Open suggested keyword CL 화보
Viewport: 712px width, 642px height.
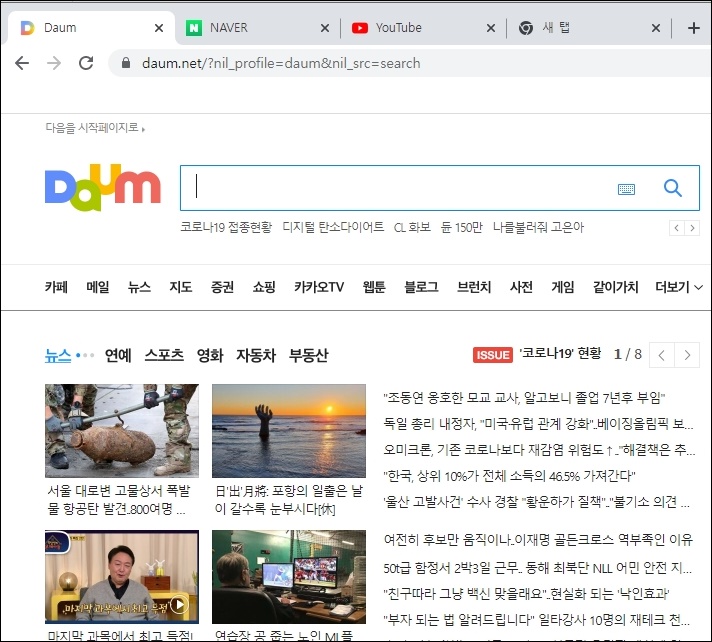pos(412,227)
